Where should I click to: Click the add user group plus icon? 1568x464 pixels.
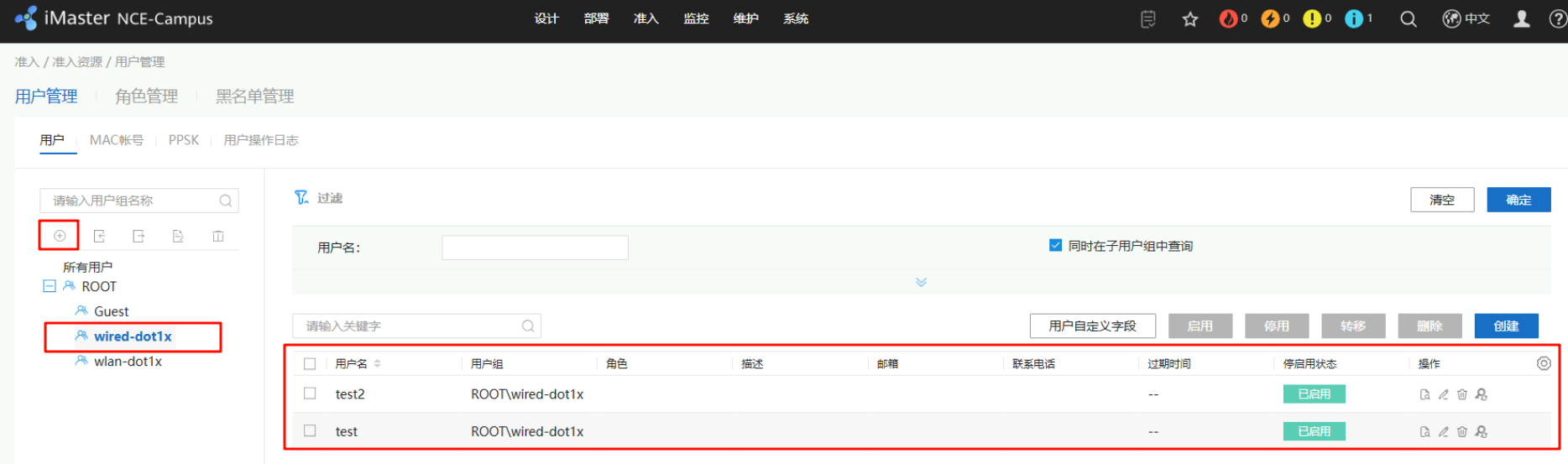pyautogui.click(x=60, y=236)
